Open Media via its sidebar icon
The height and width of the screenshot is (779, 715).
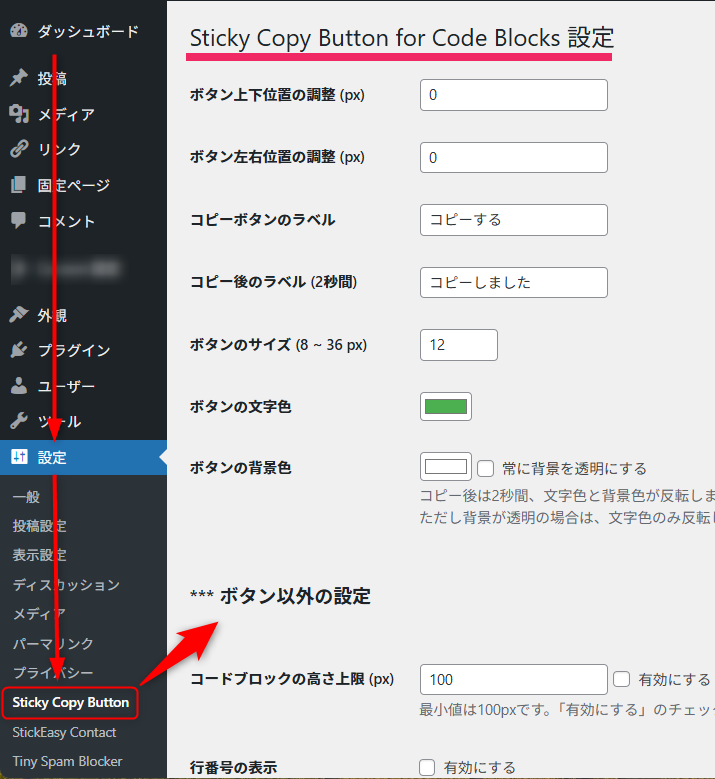19,114
